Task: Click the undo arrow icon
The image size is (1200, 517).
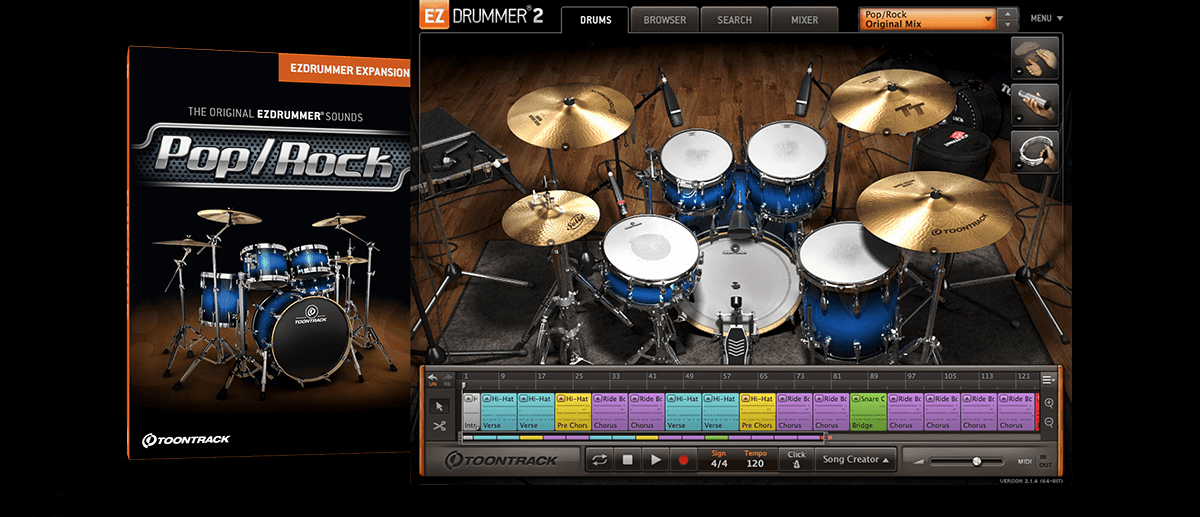Action: click(433, 378)
